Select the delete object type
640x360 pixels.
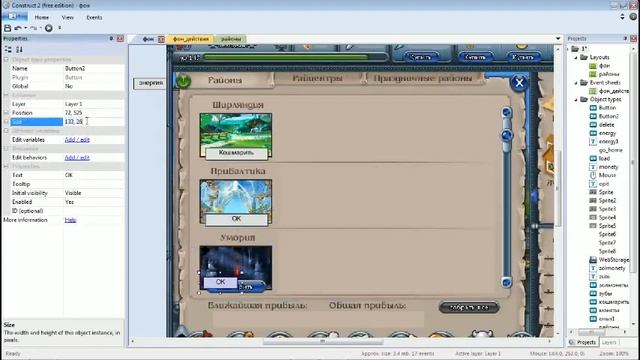606,125
